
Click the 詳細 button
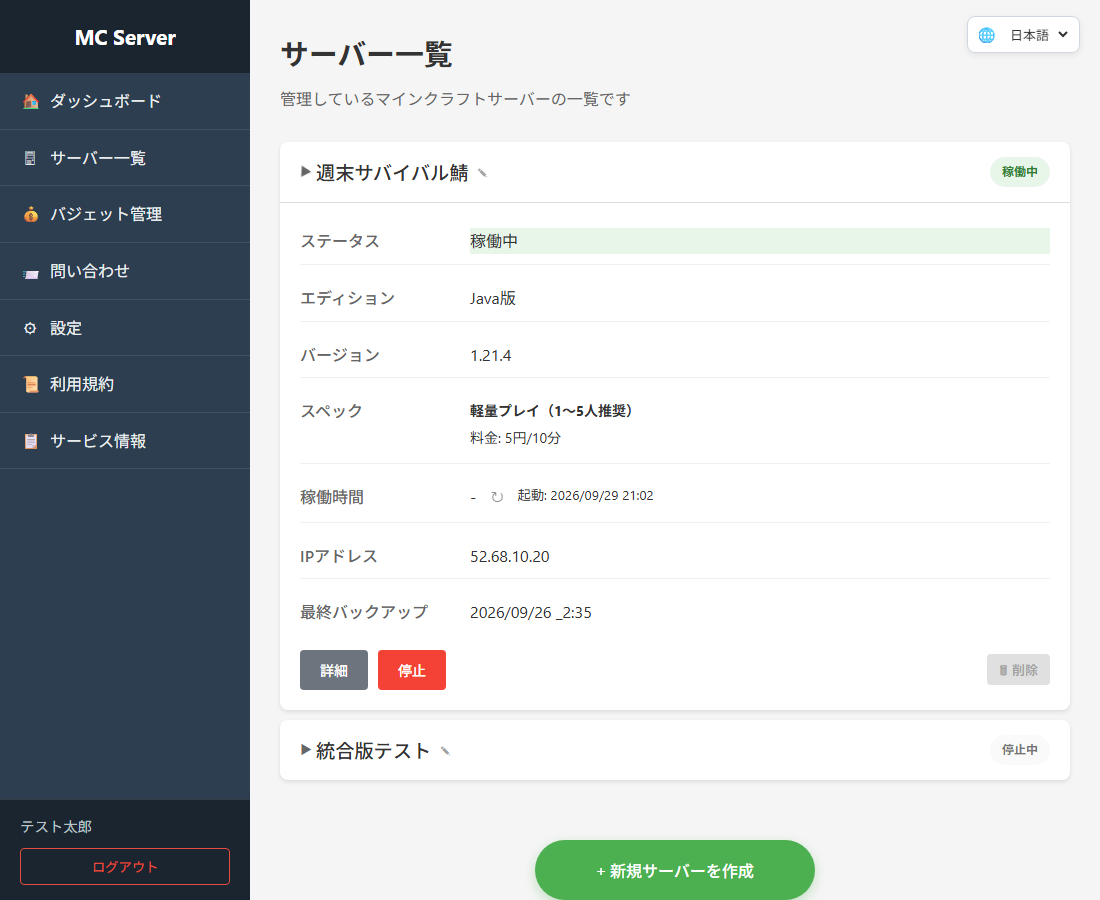[334, 670]
